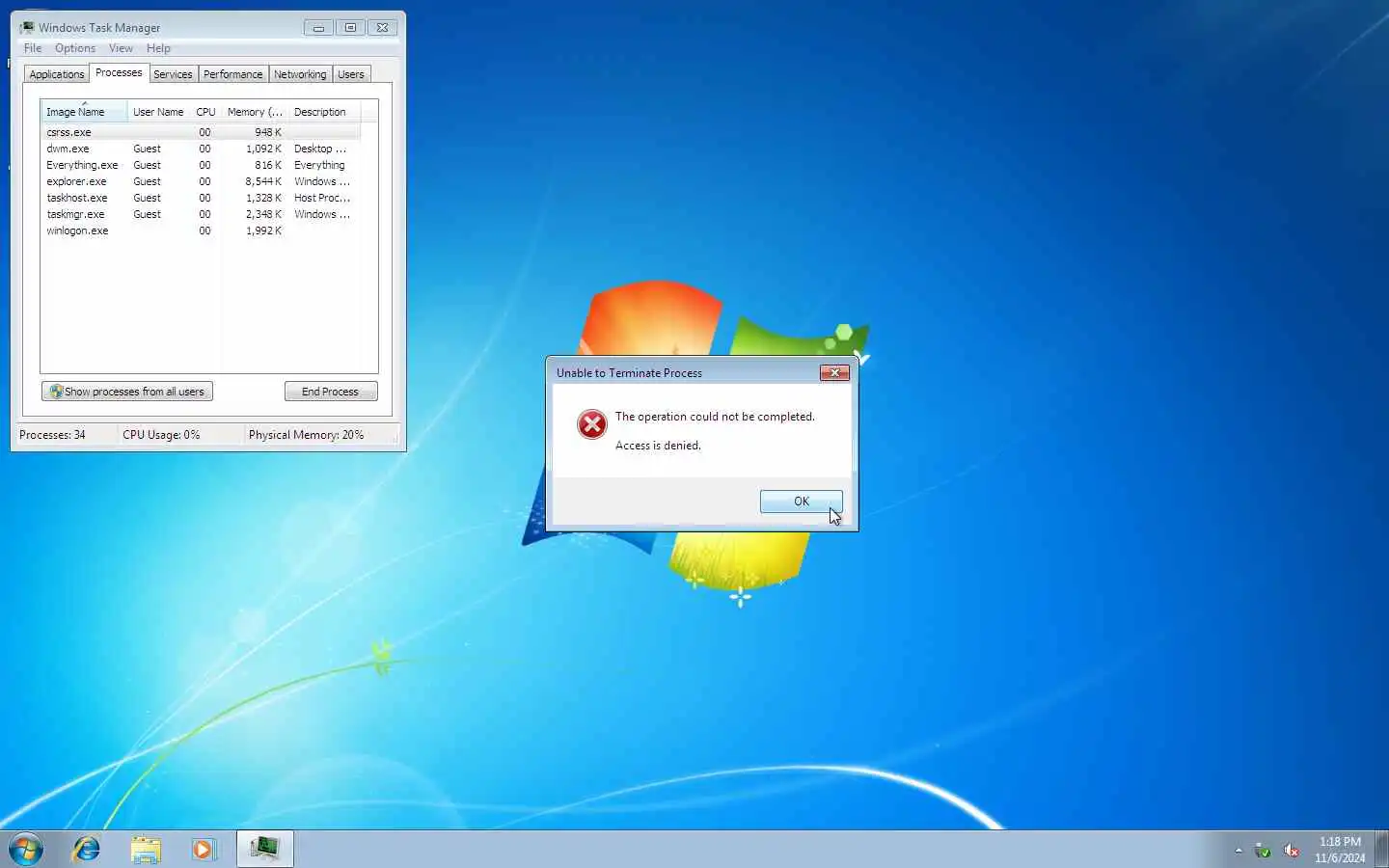The width and height of the screenshot is (1389, 868).
Task: Select the Everything.exe process row
Action: (201, 165)
